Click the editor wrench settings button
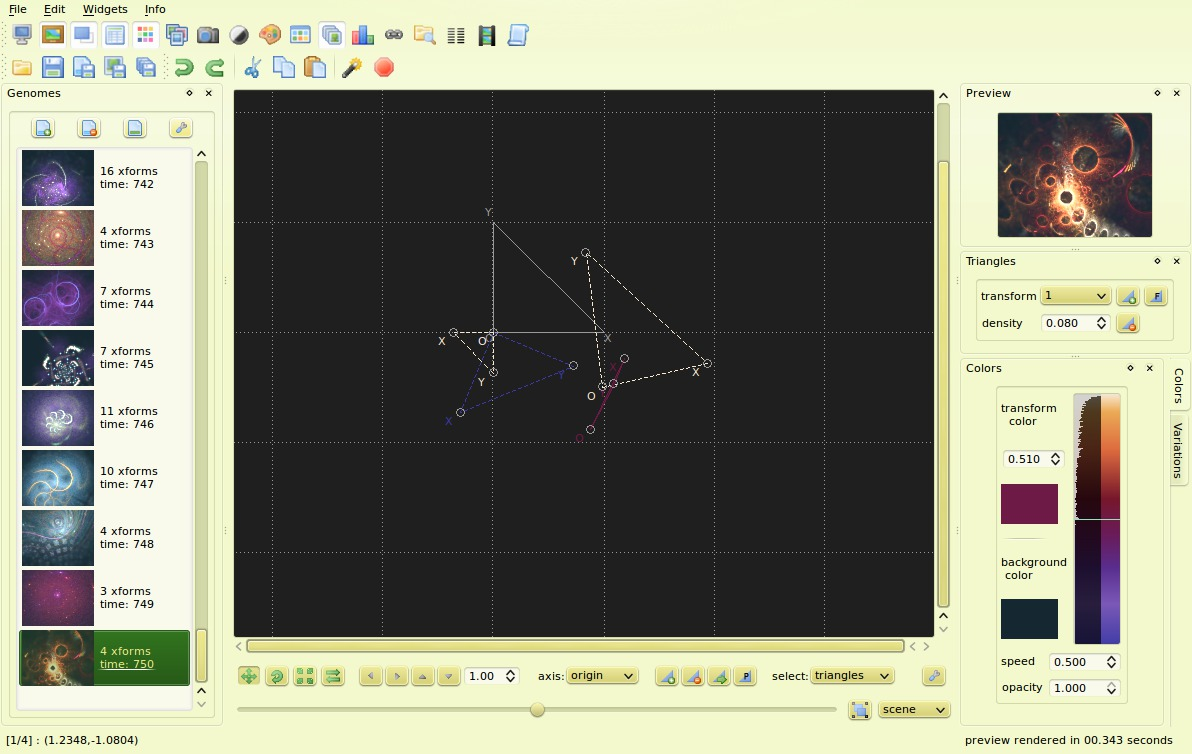This screenshot has height=754, width=1192. coord(934,676)
